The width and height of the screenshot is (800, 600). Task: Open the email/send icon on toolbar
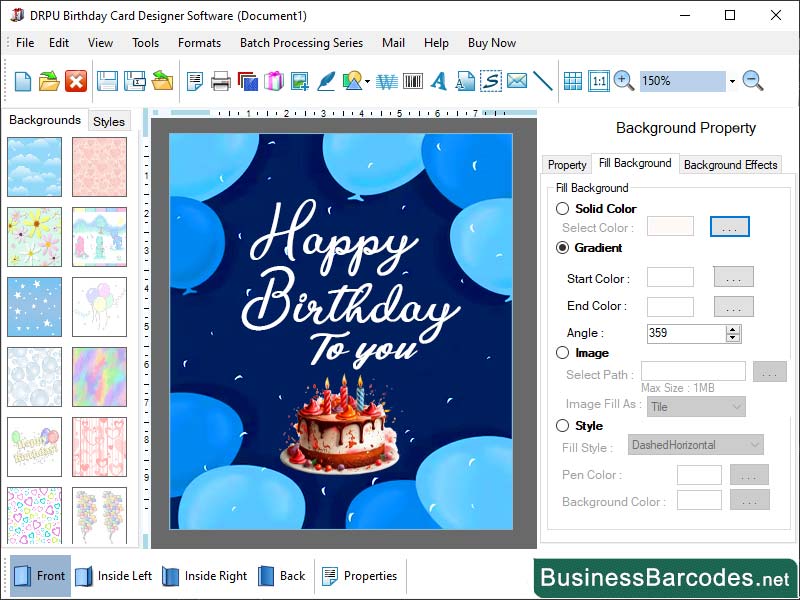click(x=518, y=82)
